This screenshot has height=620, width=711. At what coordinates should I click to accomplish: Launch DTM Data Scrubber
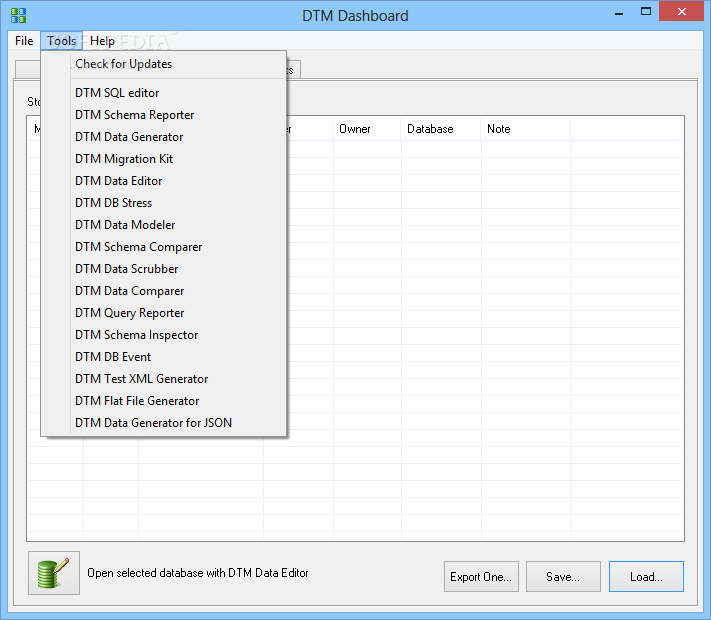tap(164, 269)
